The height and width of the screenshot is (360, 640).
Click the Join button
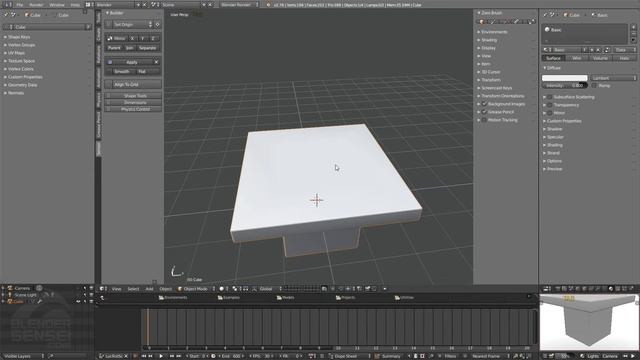129,48
